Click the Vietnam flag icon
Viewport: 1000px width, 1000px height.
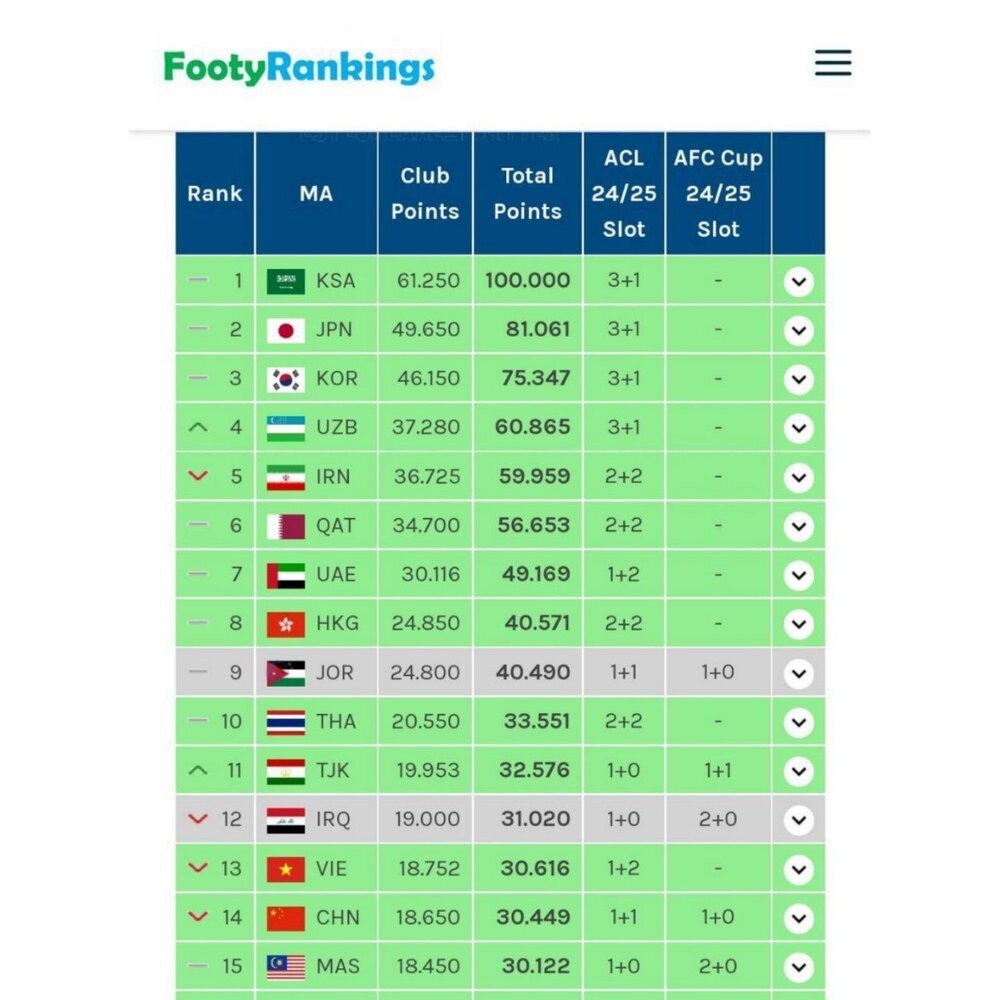(285, 869)
